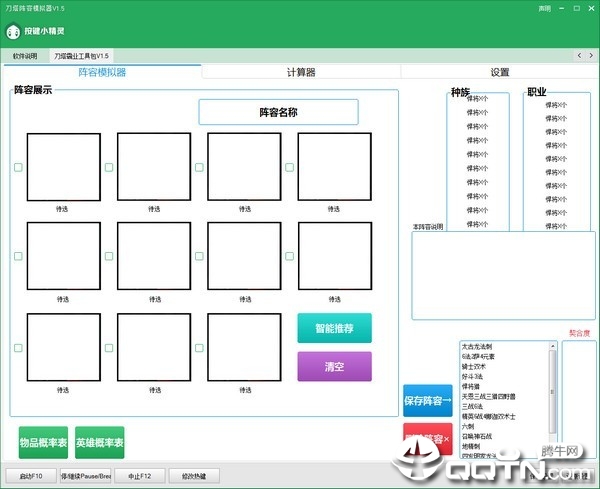The height and width of the screenshot is (489, 600).
Task: Click the 启动F10 button
Action: [31, 476]
